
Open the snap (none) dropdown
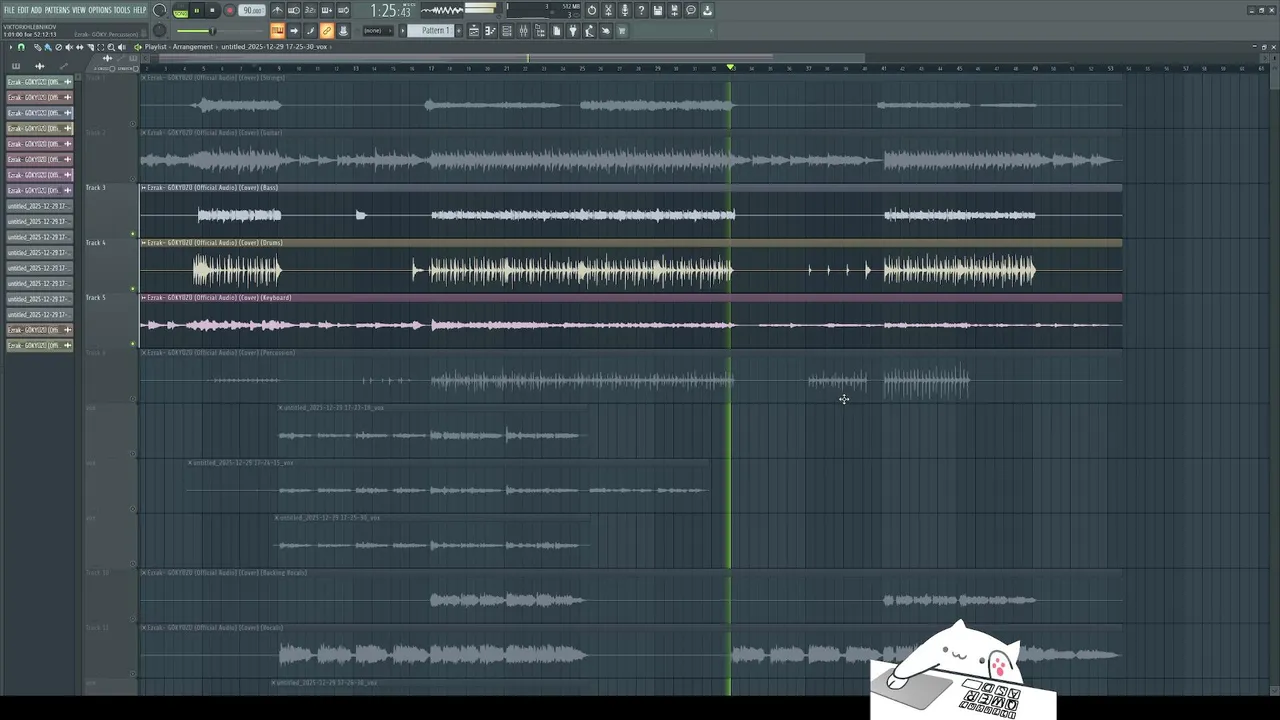[x=377, y=31]
